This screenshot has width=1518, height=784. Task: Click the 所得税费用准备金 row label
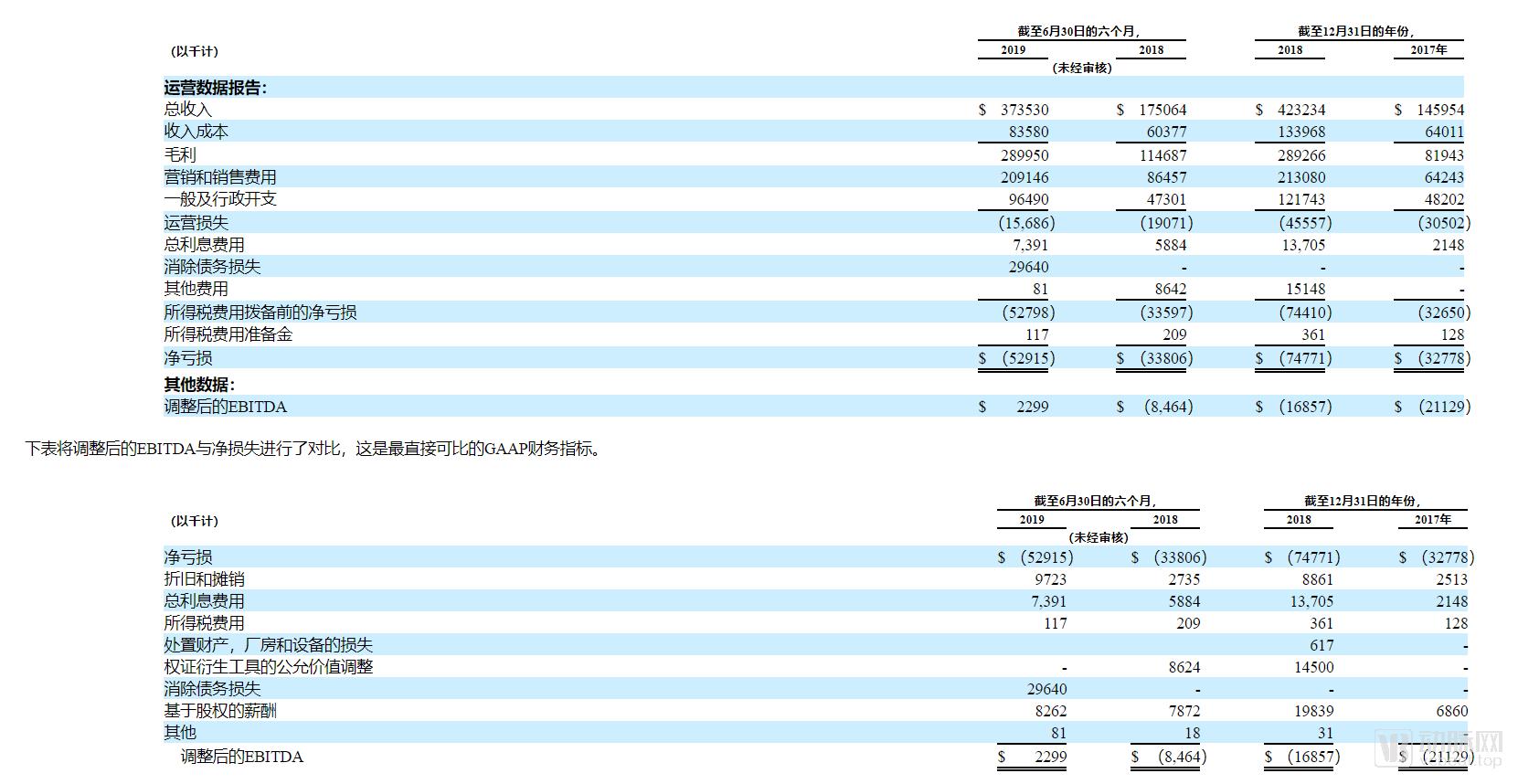[228, 334]
